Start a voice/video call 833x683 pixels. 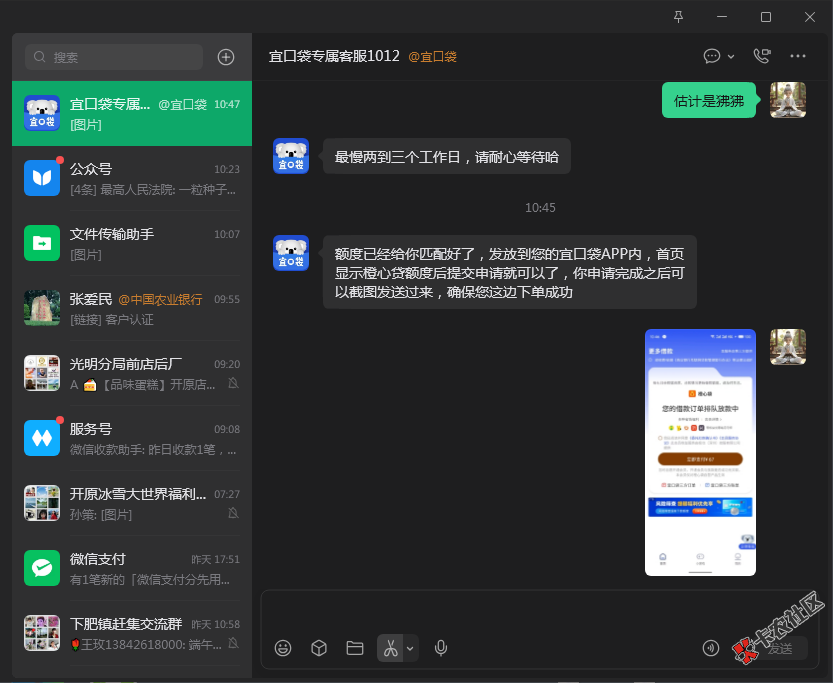pyautogui.click(x=762, y=56)
